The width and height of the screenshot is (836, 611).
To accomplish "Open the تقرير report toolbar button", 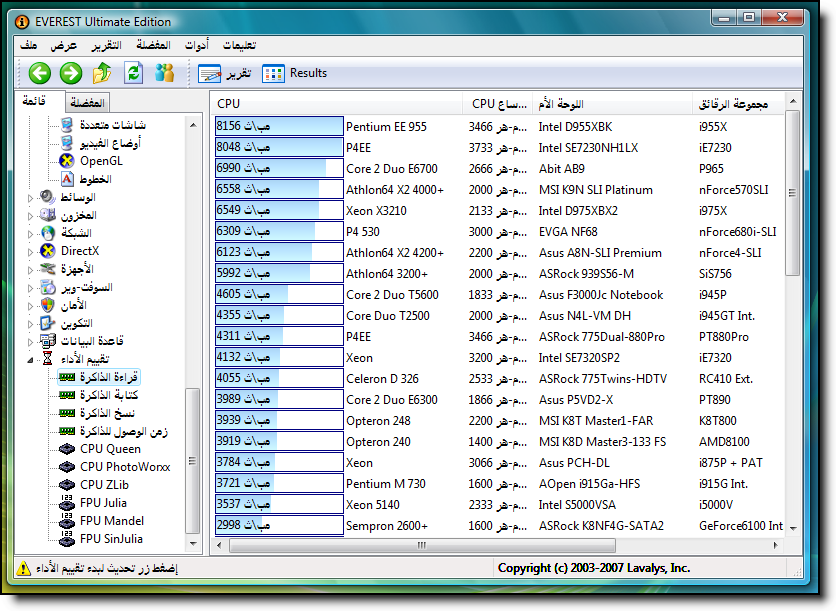I will pos(224,73).
